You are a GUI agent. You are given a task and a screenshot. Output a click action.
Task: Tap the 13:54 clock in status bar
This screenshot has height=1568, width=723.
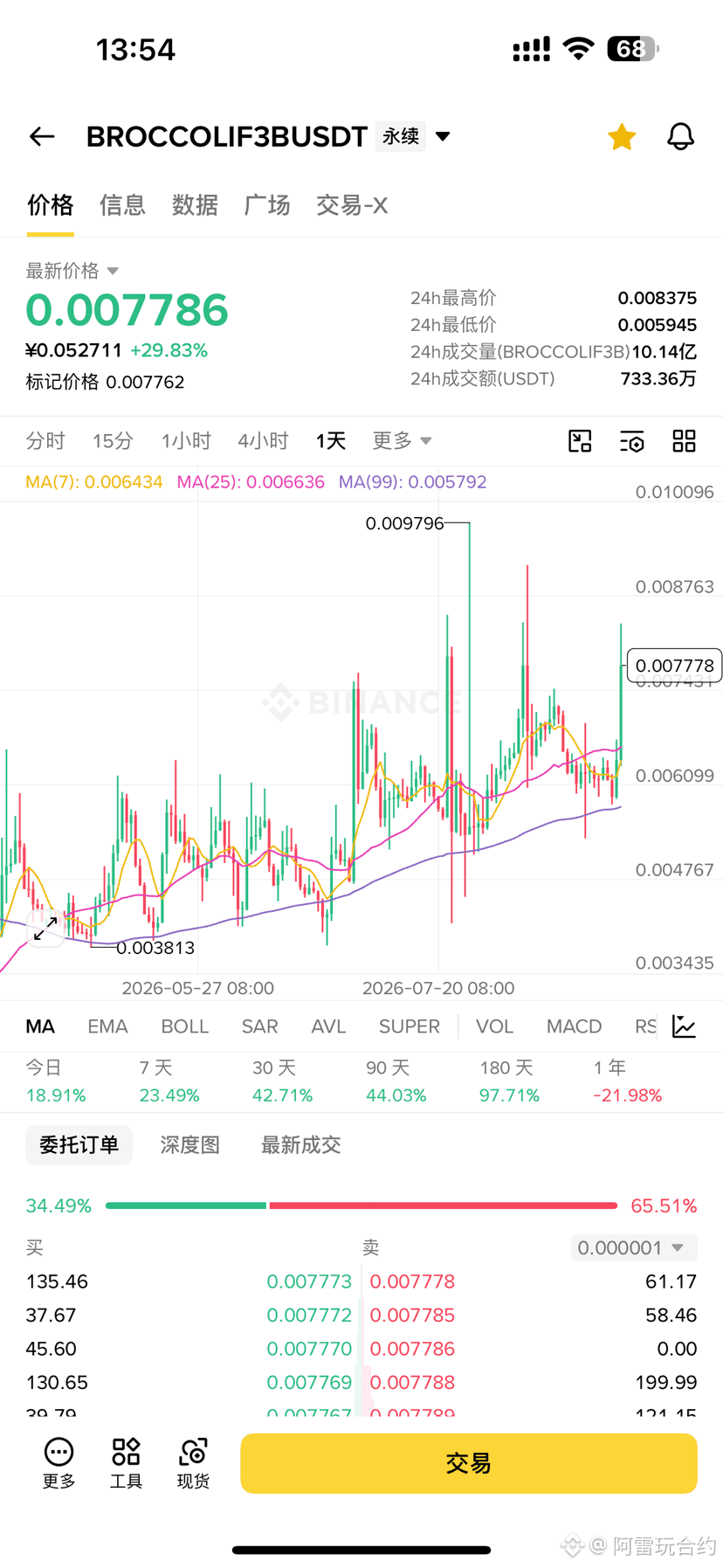(x=135, y=50)
